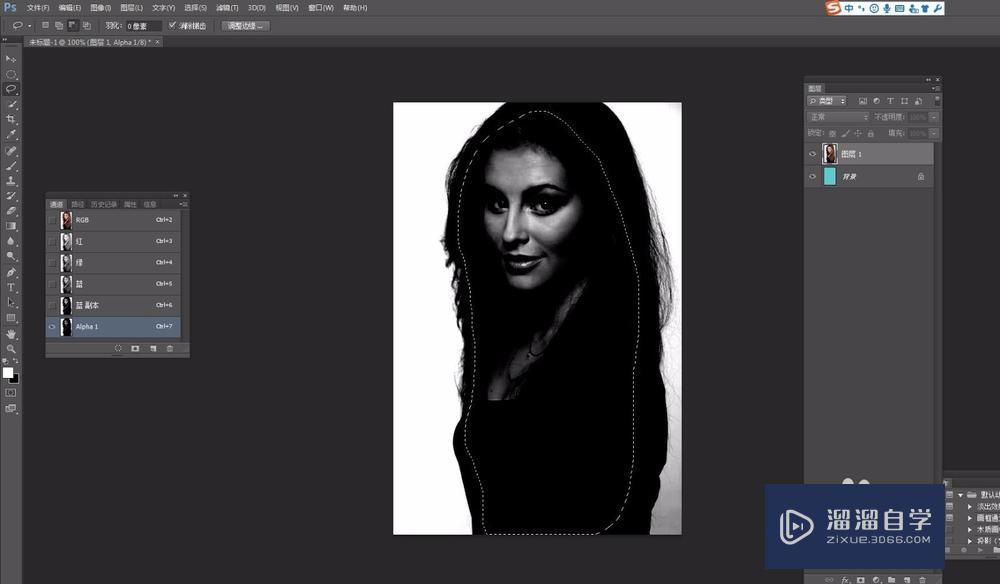The height and width of the screenshot is (584, 1000).
Task: Toggle the layer filter on/off switch
Action: [937, 100]
